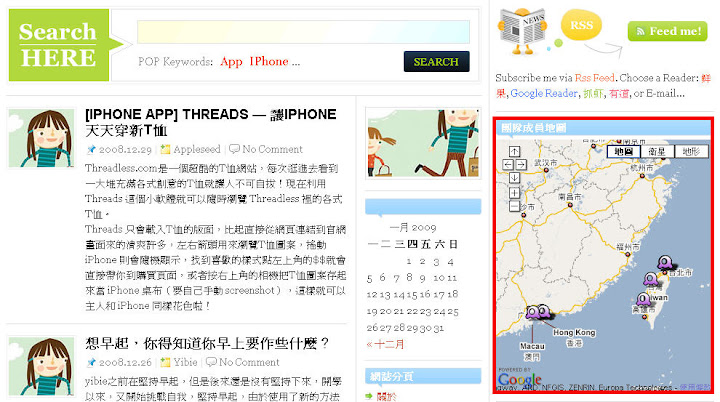Open the 想早起 post title
720x402 pixels.
click(x=207, y=343)
